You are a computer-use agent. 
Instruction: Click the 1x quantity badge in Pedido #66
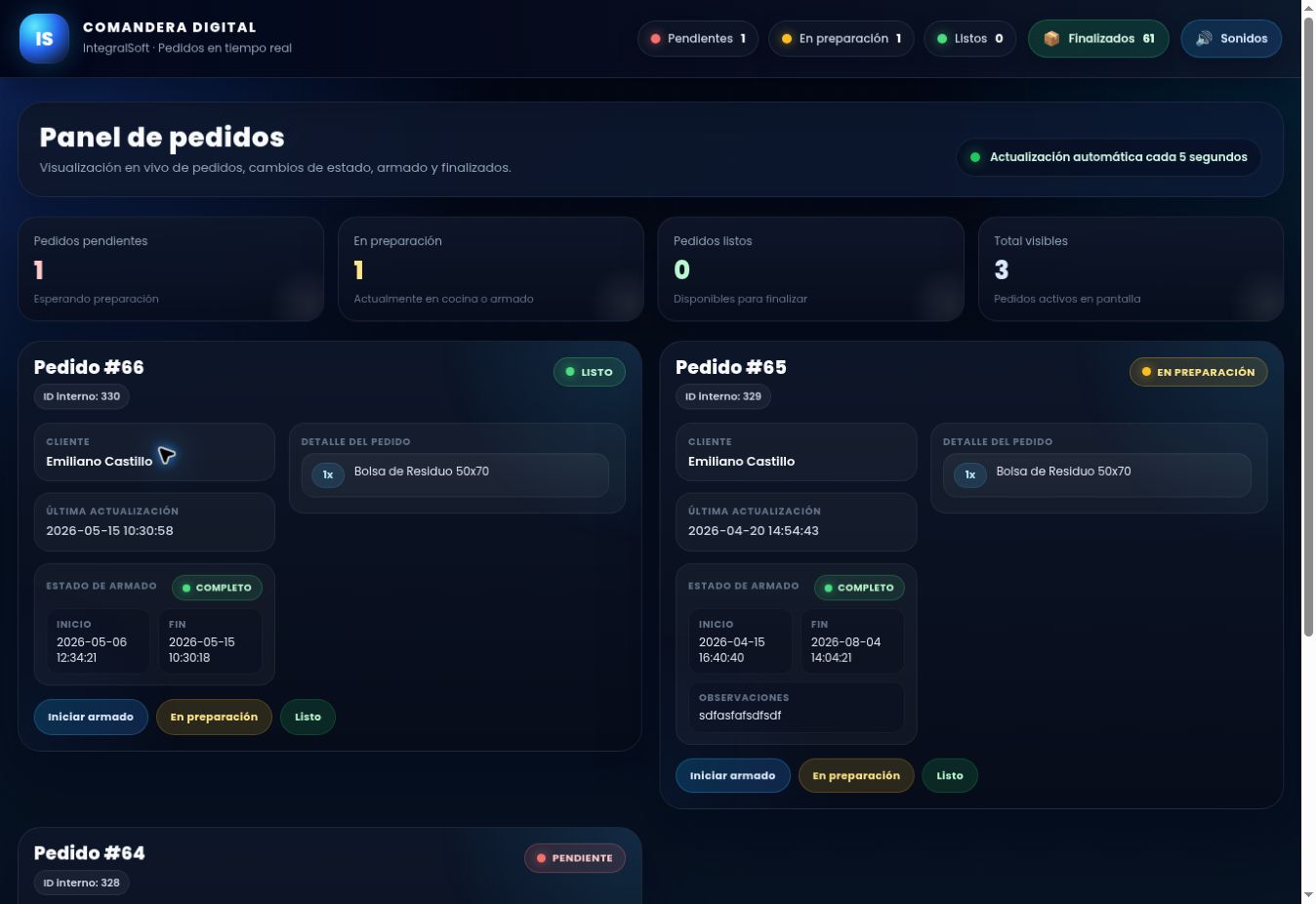328,474
